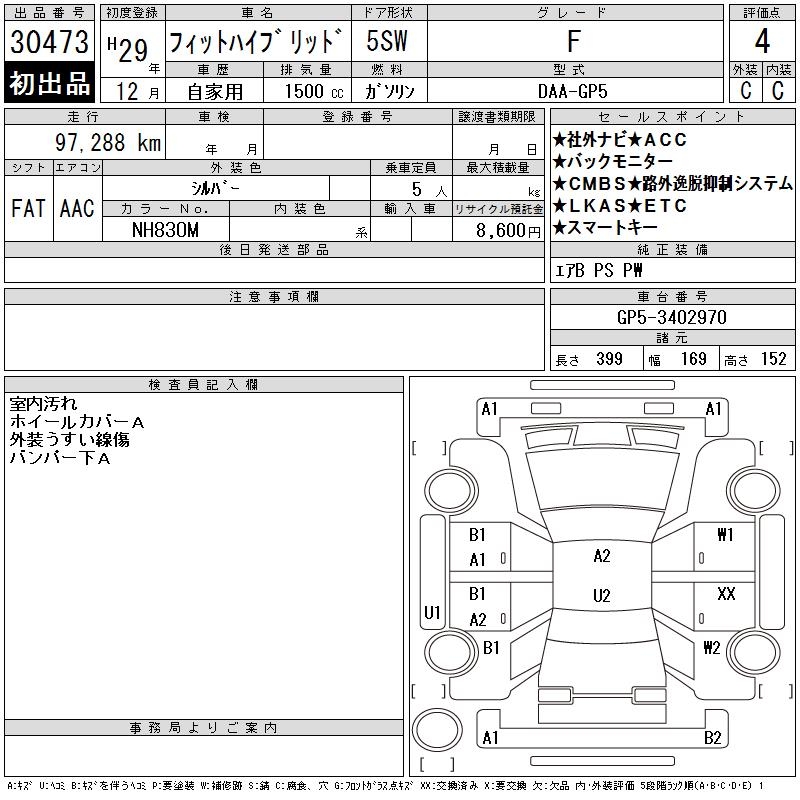This screenshot has width=800, height=800.
Task: Click the chassis number GP5-3402970
Action: (671, 317)
